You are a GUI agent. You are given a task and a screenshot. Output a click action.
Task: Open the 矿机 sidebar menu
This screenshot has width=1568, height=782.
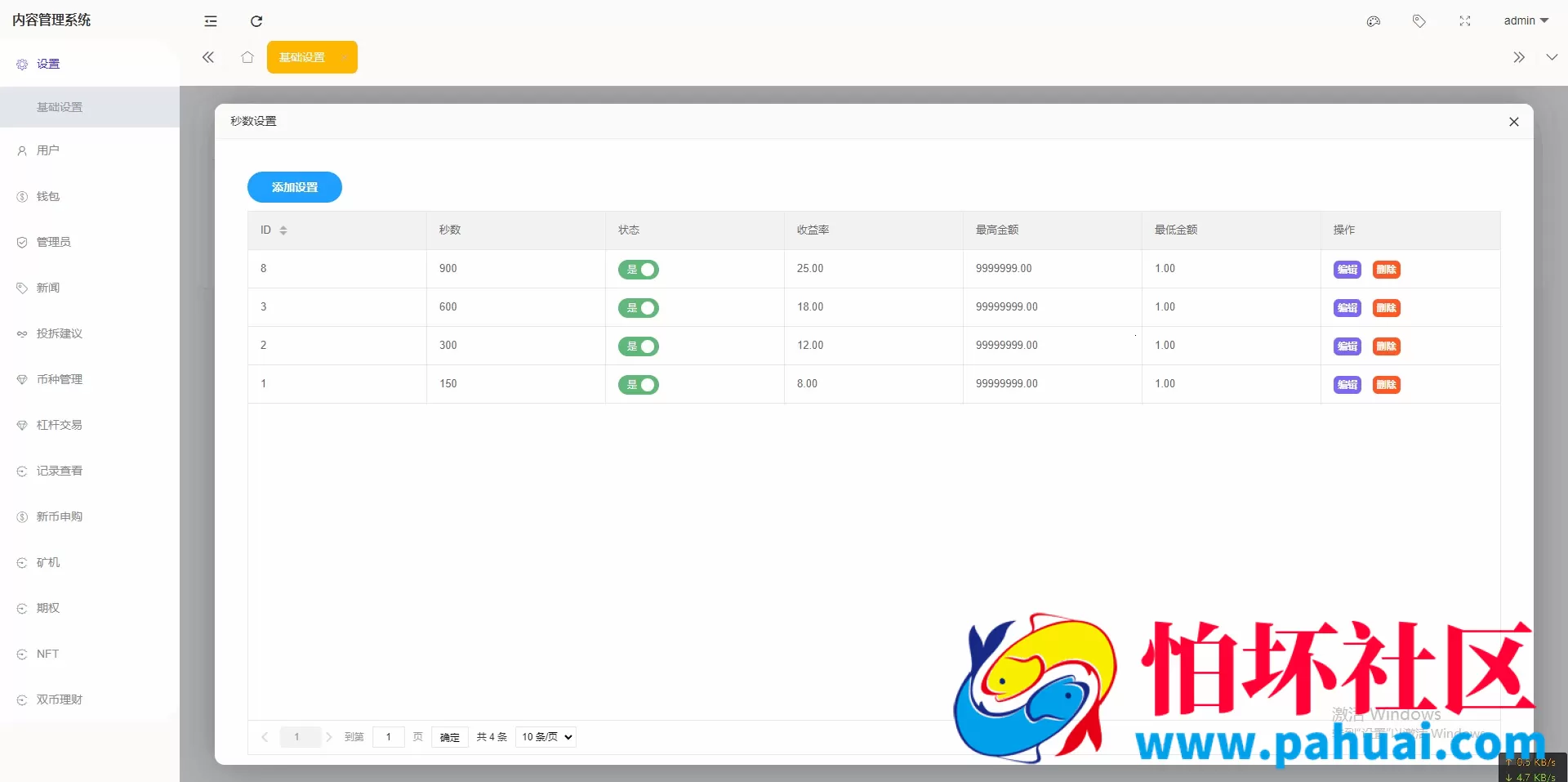pos(90,562)
